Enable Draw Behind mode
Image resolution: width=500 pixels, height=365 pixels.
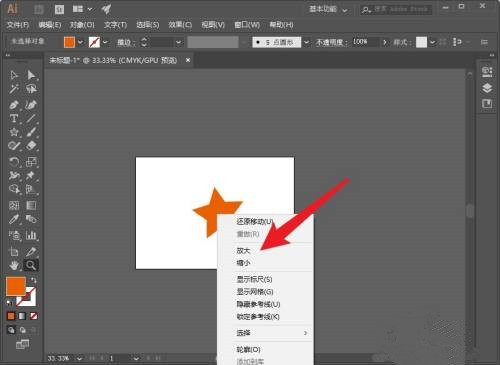(x=22, y=330)
